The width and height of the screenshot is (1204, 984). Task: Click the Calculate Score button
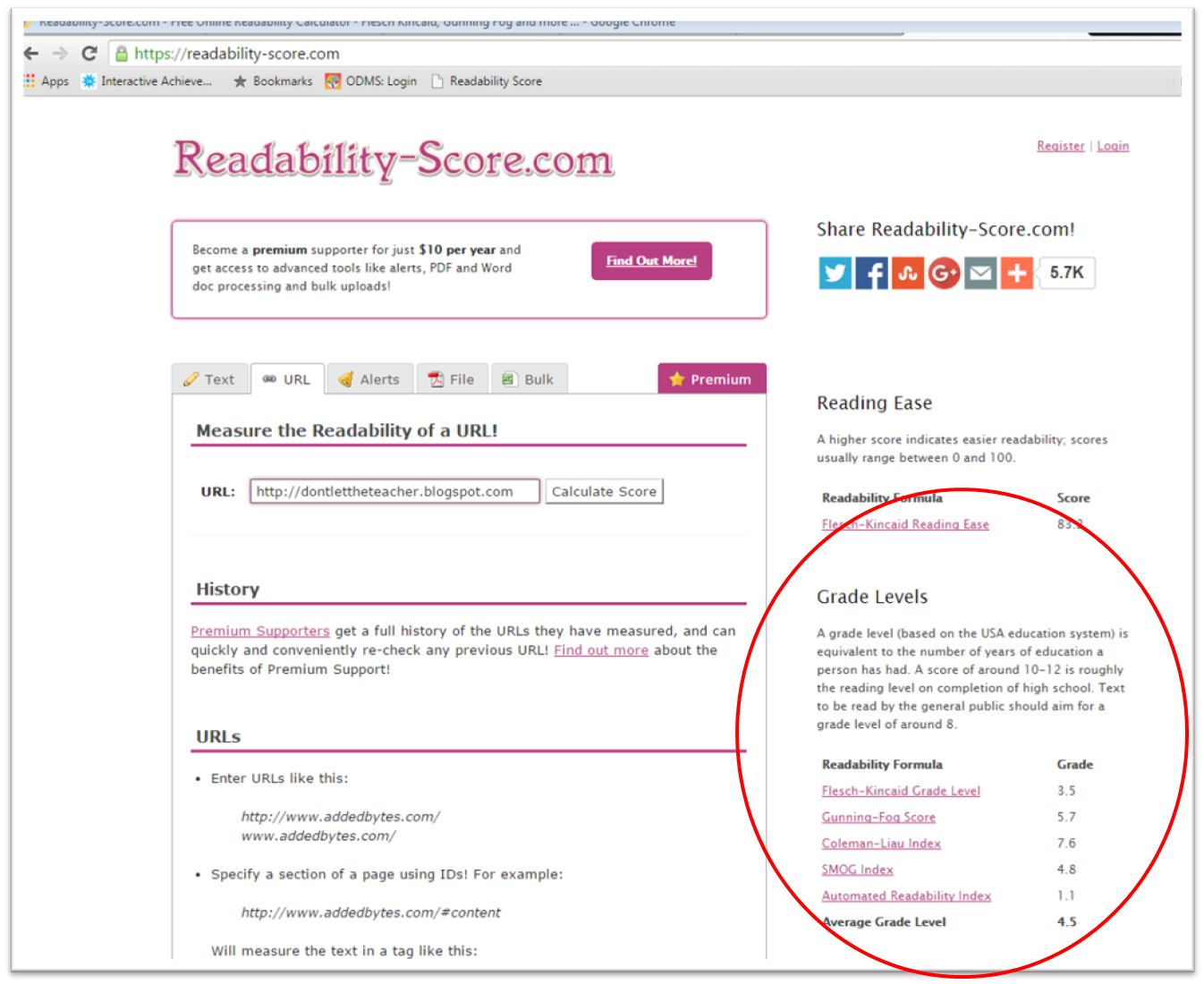point(604,491)
